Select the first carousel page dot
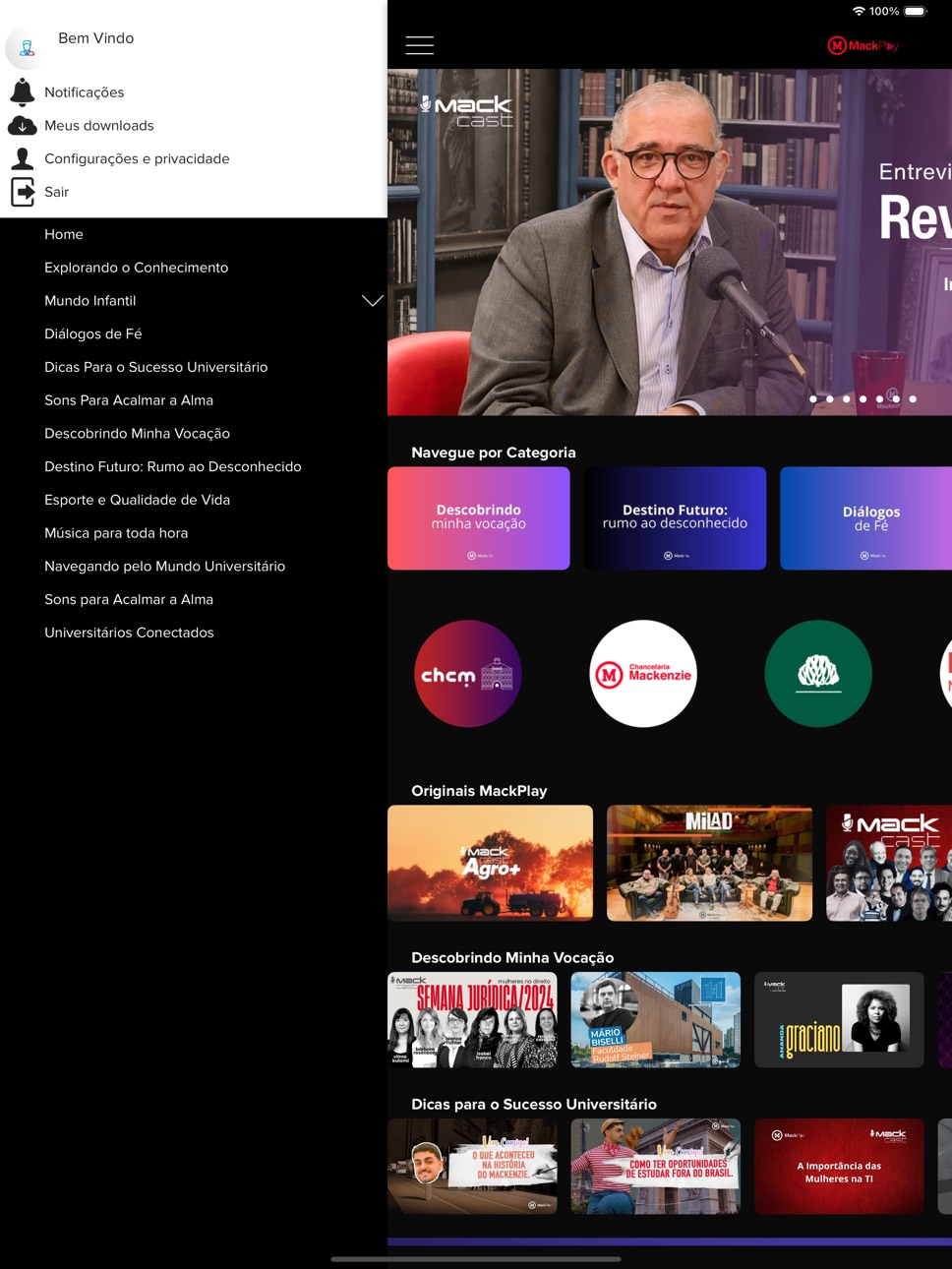Image resolution: width=952 pixels, height=1269 pixels. coord(813,399)
